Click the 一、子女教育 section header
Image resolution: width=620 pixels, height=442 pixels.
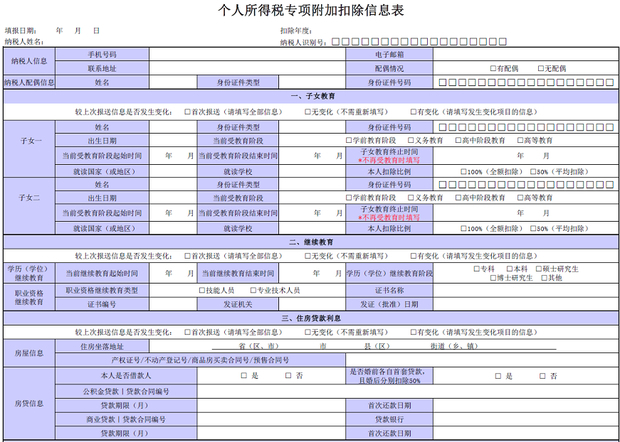[311, 96]
